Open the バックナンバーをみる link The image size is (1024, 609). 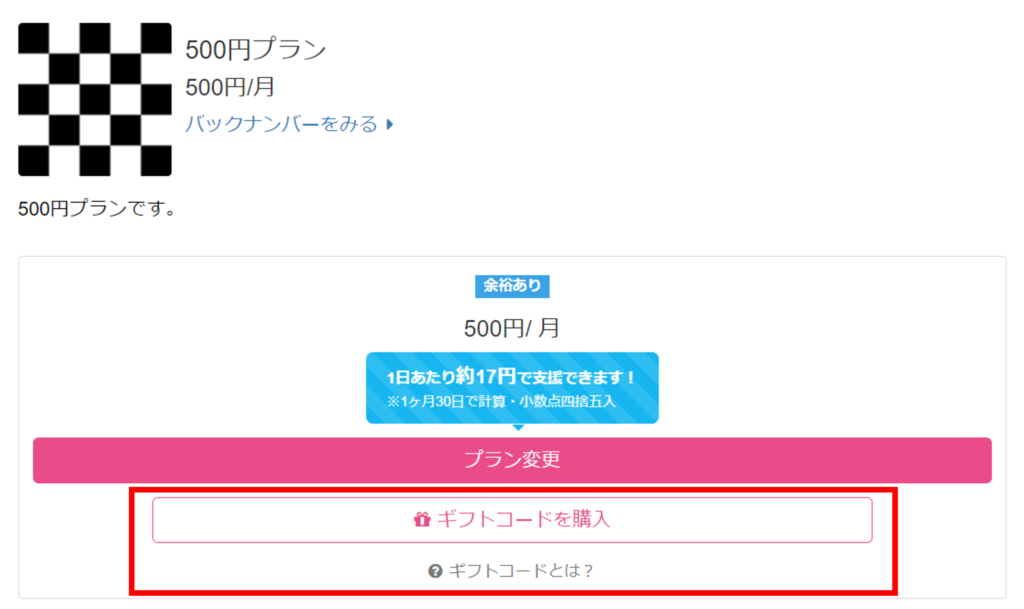pyautogui.click(x=281, y=124)
